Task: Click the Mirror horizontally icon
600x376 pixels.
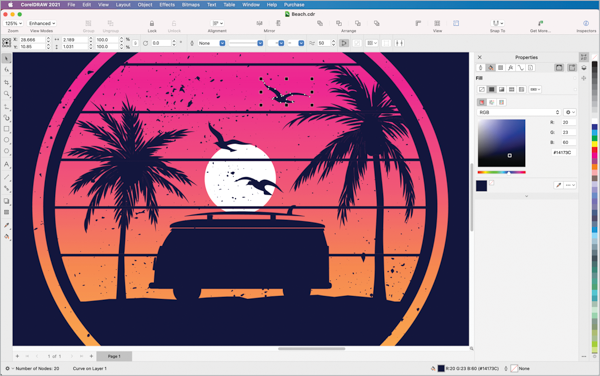Action: [x=259, y=24]
